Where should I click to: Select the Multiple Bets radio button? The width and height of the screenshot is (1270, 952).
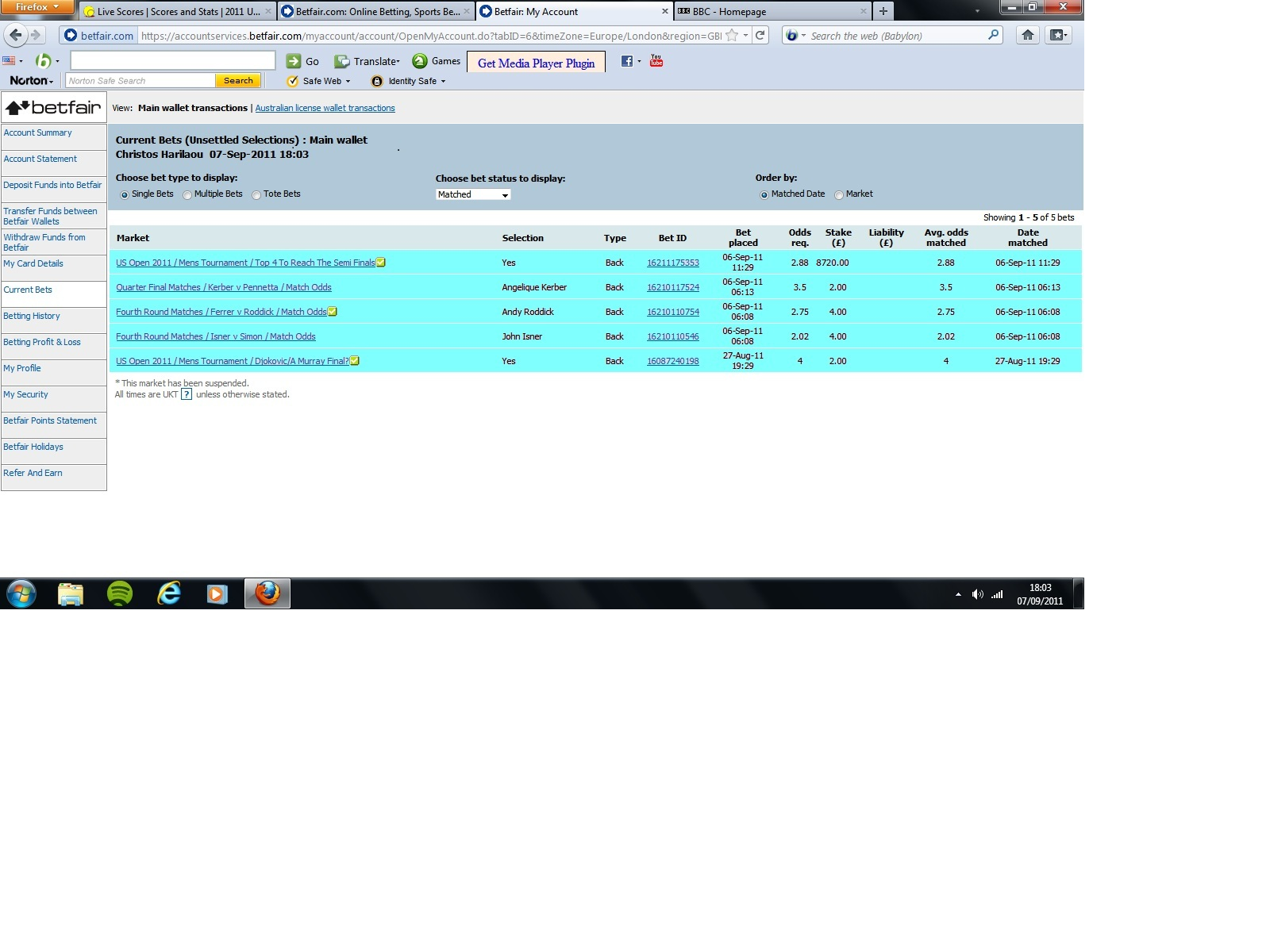[187, 195]
